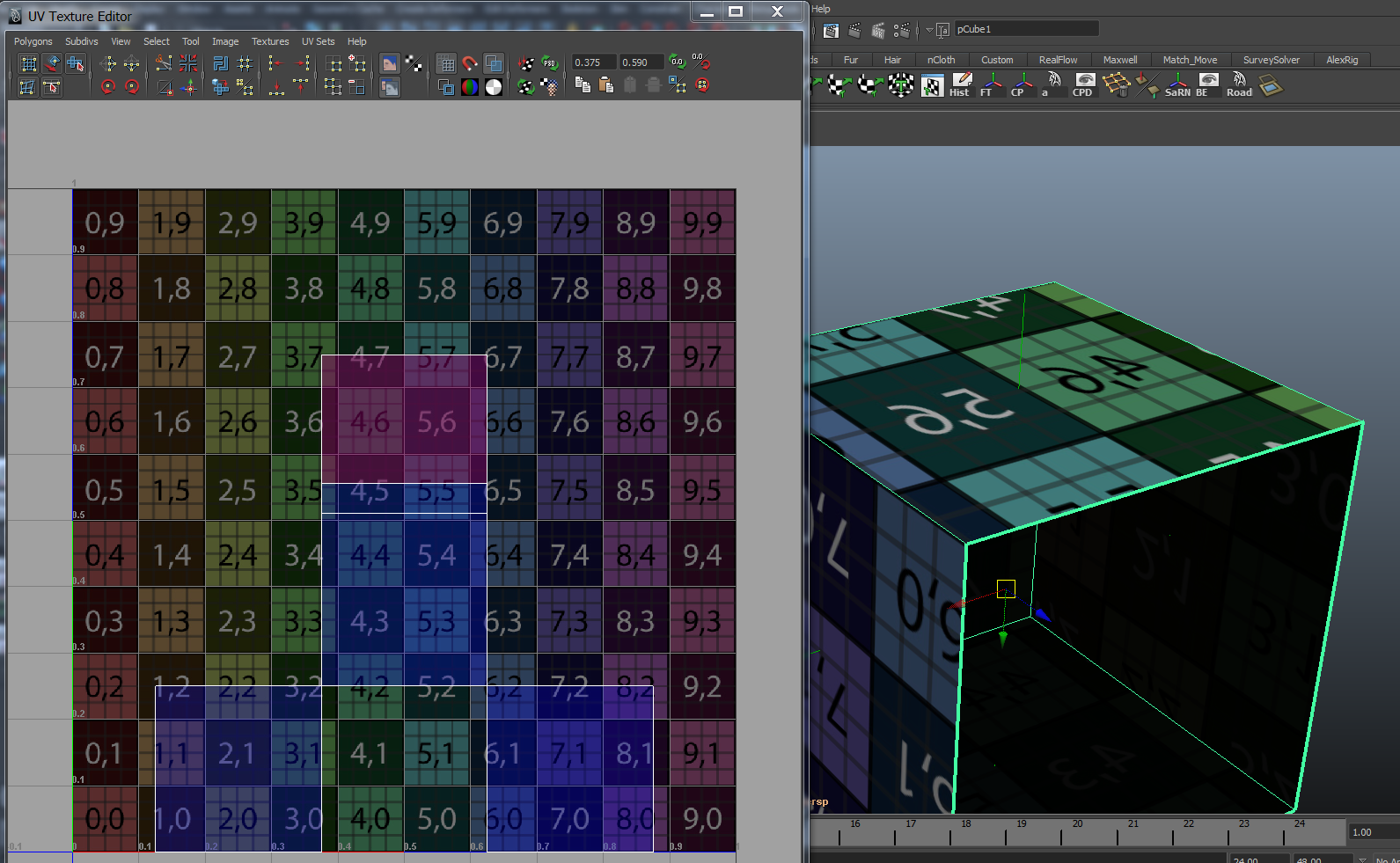Click the PSD network update icon
This screenshot has height=863, width=1400.
[549, 63]
